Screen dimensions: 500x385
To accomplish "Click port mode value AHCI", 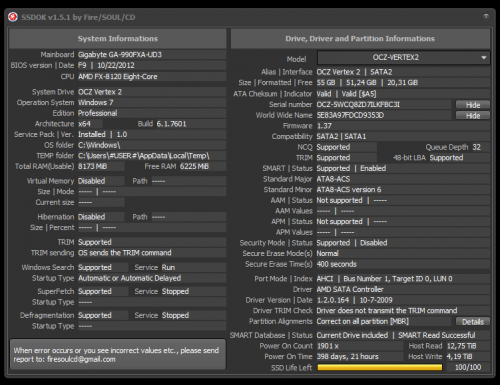I will [325, 279].
